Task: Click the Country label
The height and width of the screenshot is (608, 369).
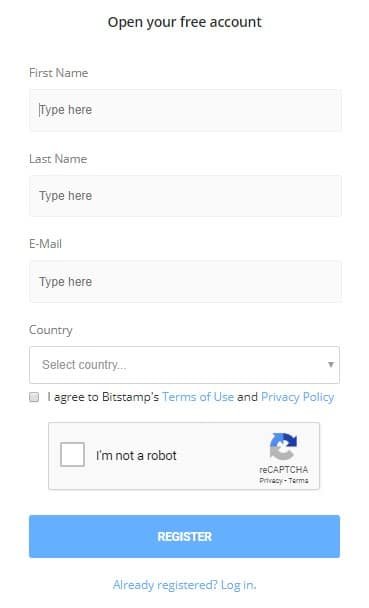Action: 51,330
